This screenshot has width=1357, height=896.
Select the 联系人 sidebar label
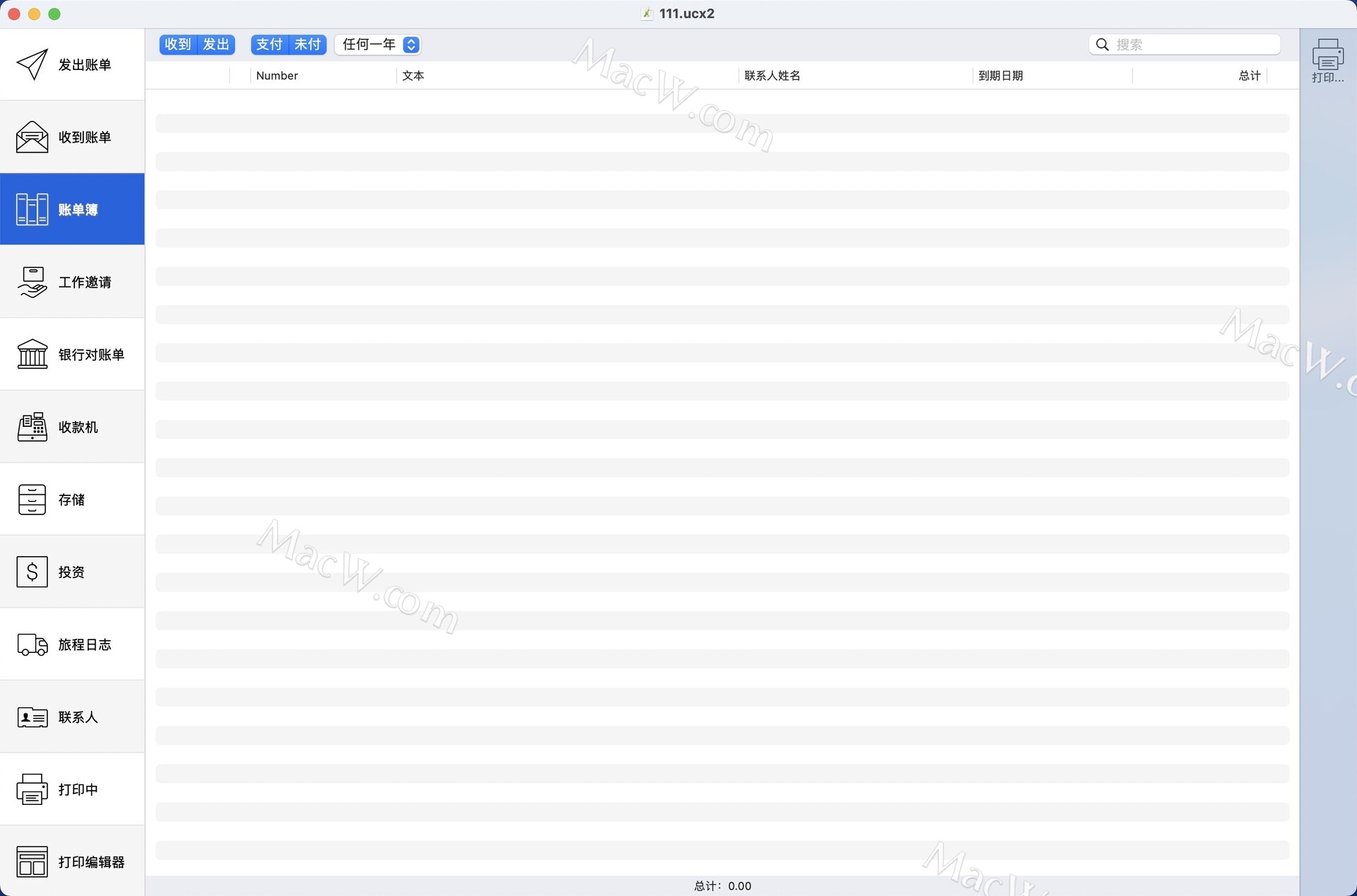coord(78,717)
